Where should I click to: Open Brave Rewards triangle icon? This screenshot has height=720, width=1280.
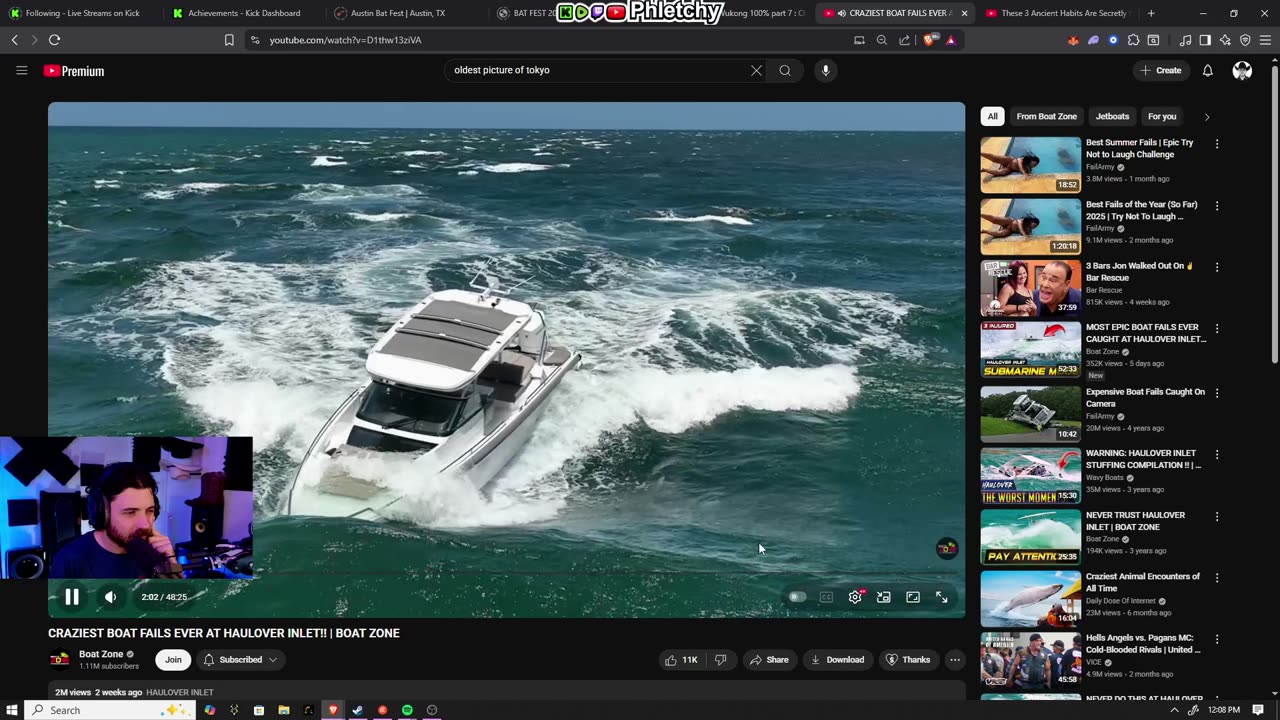point(950,40)
